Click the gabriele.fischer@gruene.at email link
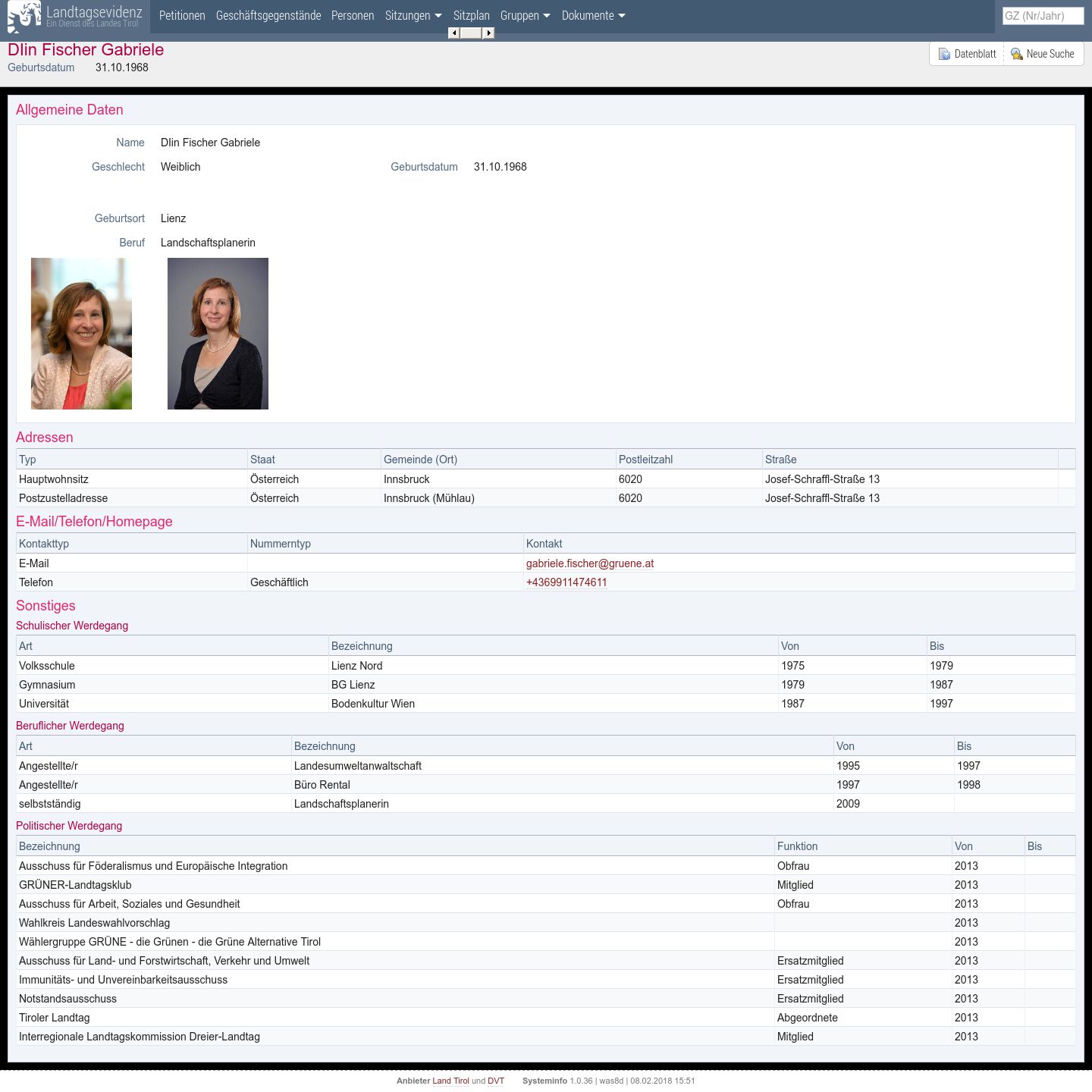Viewport: 1092px width, 1092px height. [x=590, y=563]
